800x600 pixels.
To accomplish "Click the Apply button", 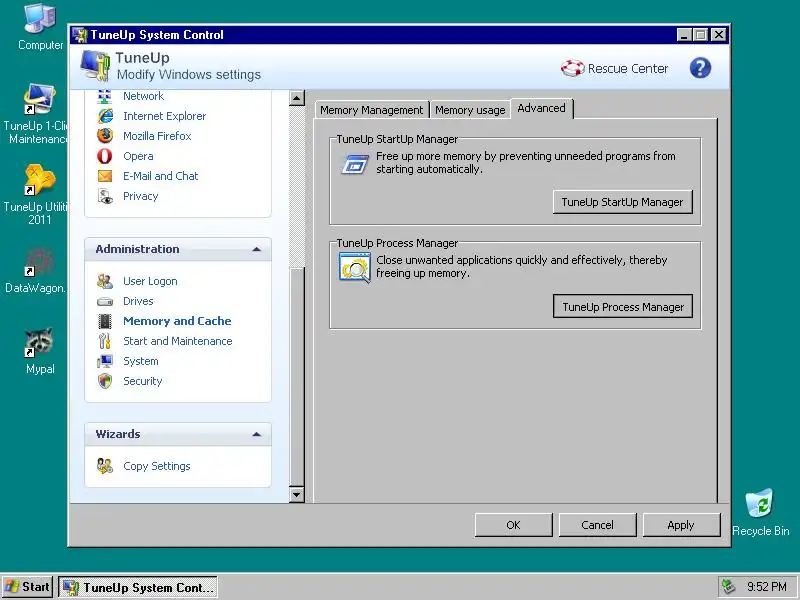I will (x=681, y=525).
